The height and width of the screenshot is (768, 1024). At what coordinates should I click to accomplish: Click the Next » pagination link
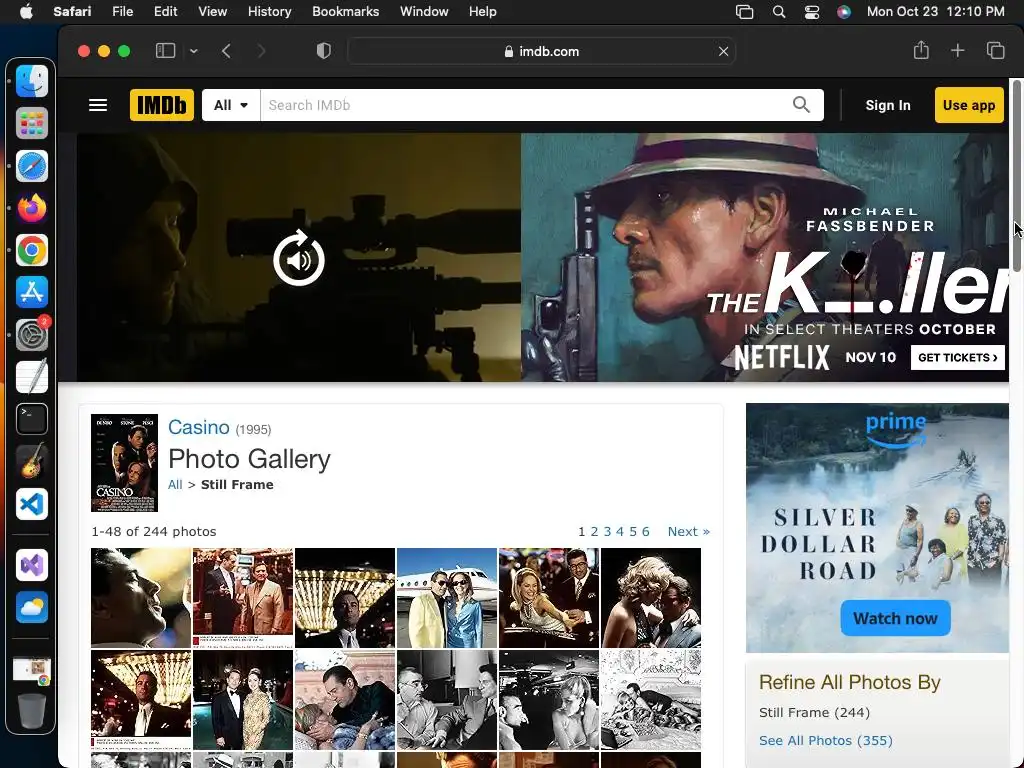pyautogui.click(x=688, y=532)
